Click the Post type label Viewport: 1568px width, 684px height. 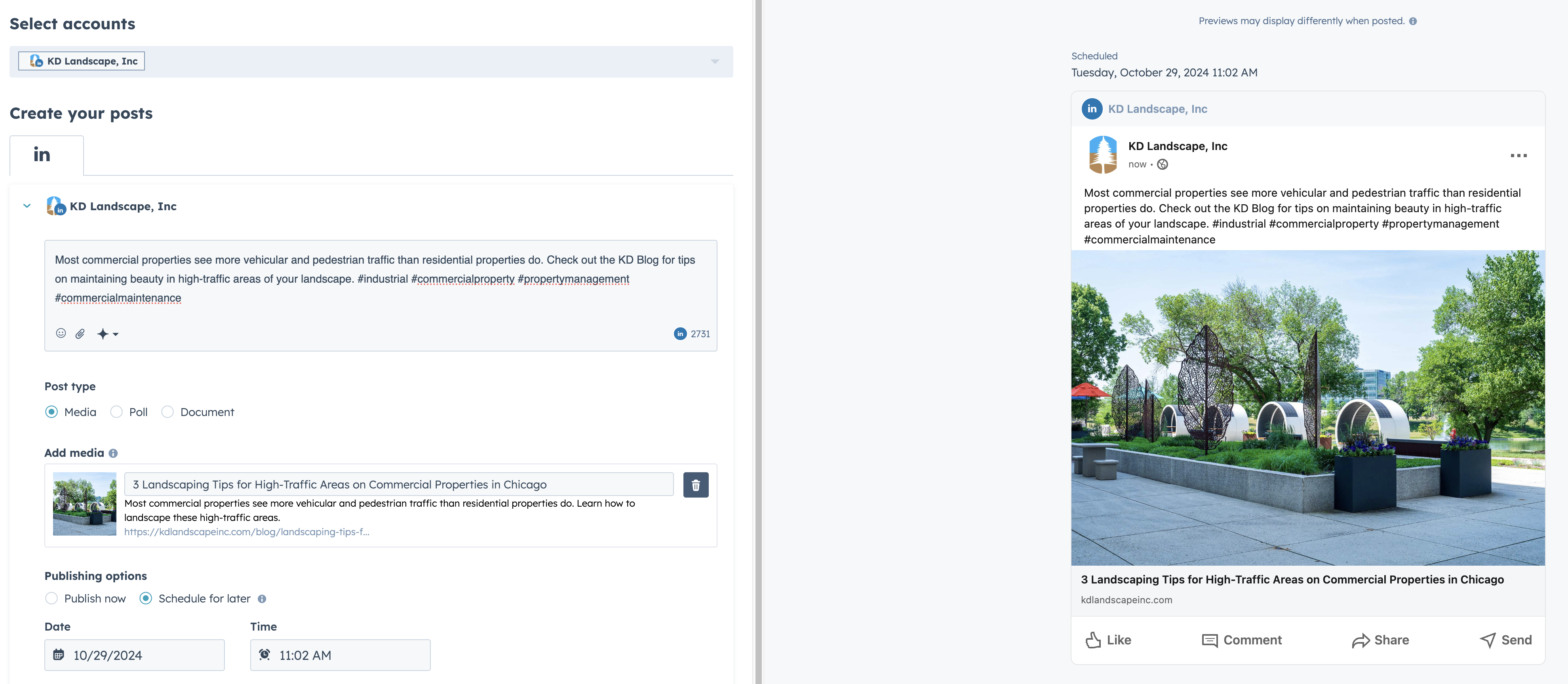[x=70, y=386]
